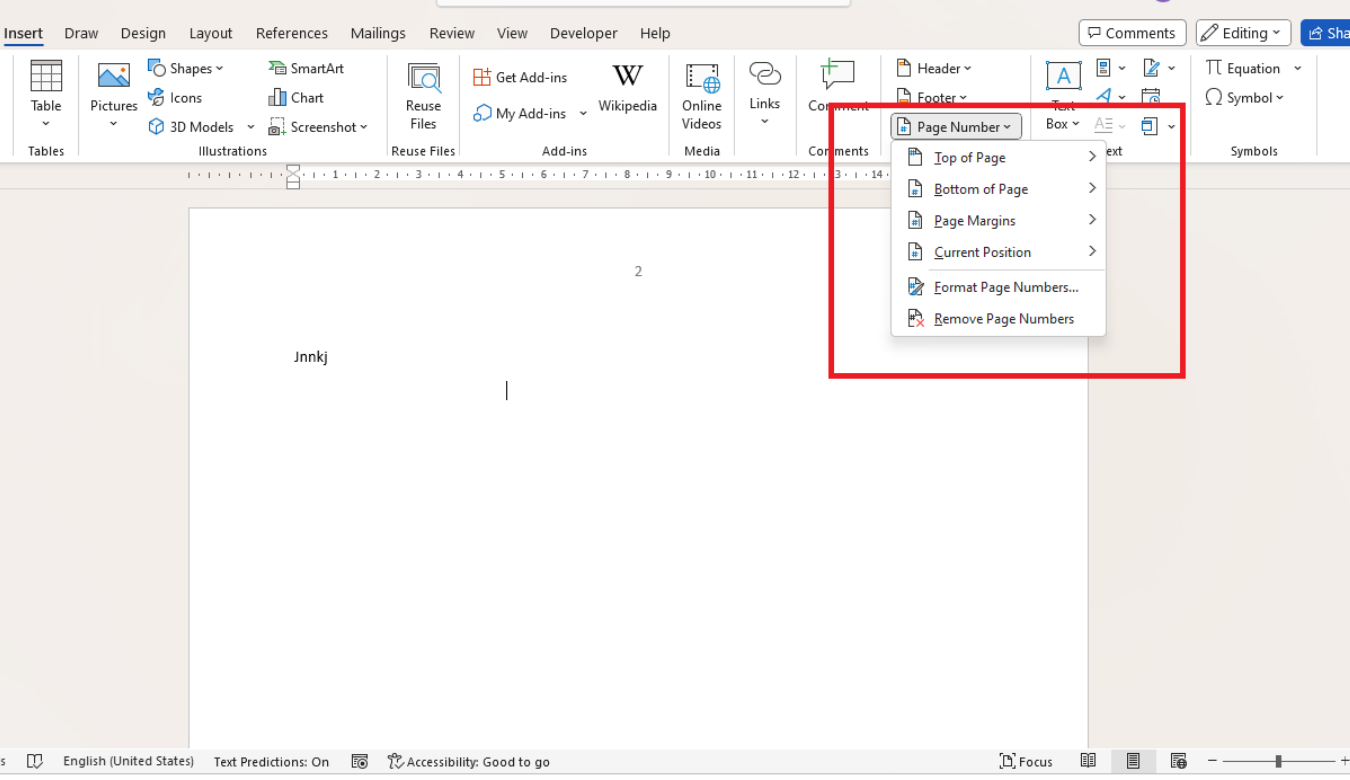Screen dimensions: 1350x780
Task: Expand the Object dropdown arrow
Action: pyautogui.click(x=1171, y=127)
